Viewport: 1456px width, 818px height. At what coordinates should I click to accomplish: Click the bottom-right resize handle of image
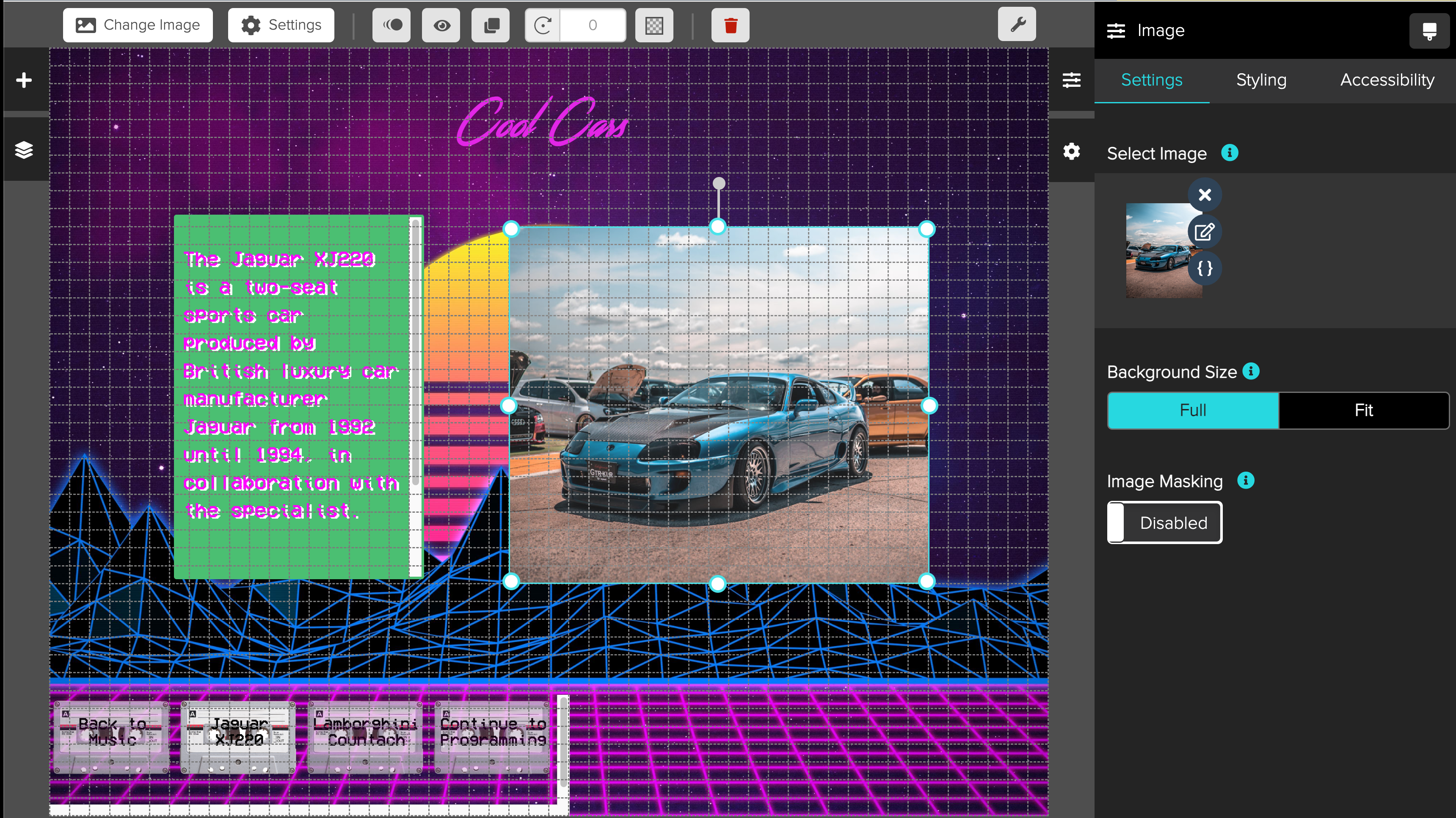[x=927, y=581]
